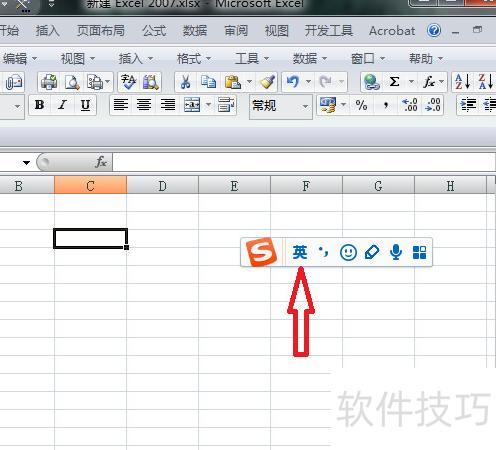496x450 pixels.
Task: Open the currency format dropdown arrow
Action: 343,105
